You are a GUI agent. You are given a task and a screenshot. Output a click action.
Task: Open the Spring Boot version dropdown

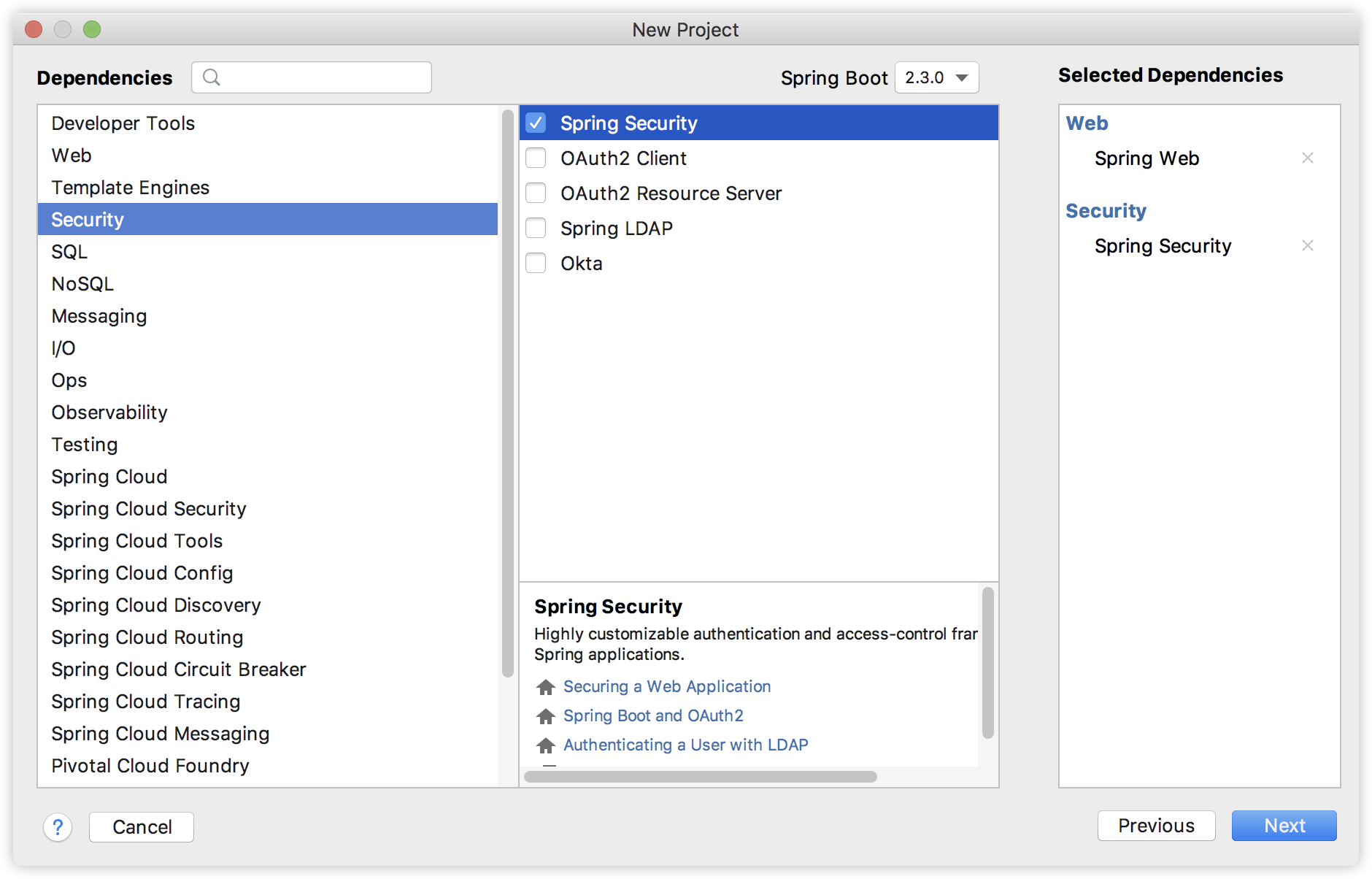pos(936,77)
